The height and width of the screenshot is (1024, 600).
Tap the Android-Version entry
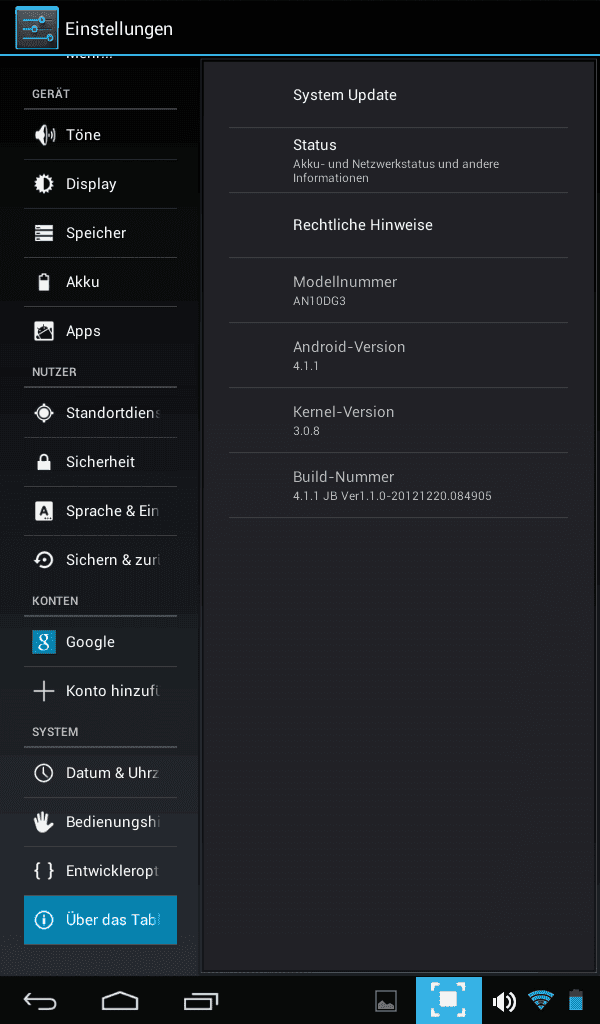(398, 355)
